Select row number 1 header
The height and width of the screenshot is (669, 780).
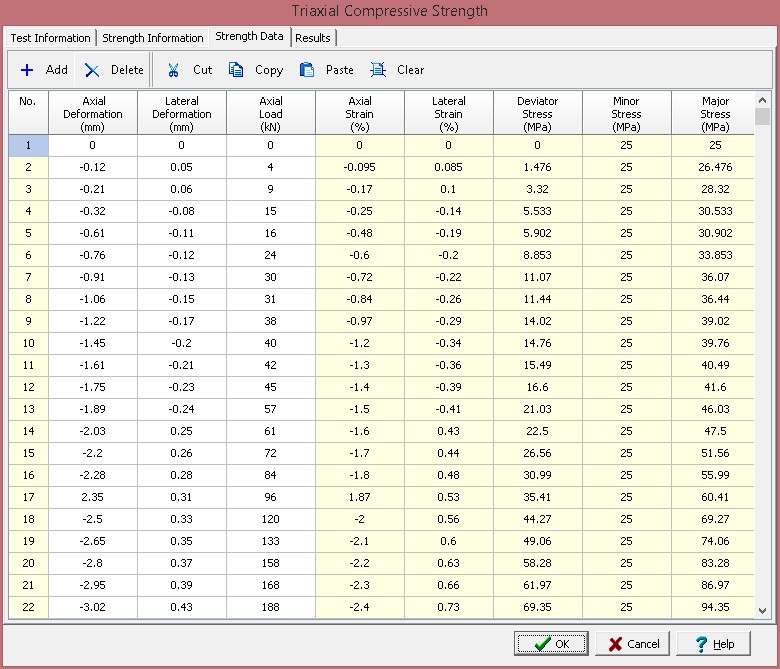(x=28, y=145)
